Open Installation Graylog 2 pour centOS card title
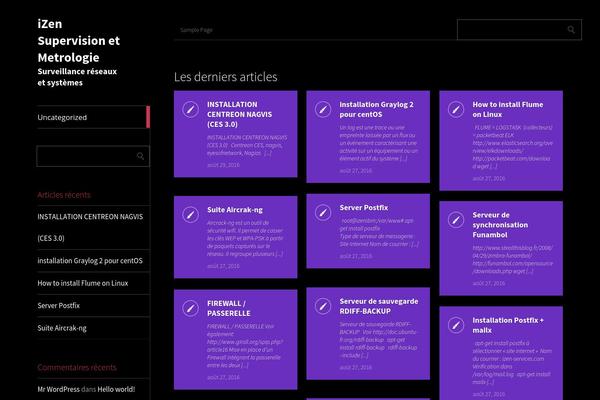Image resolution: width=600 pixels, height=400 pixels. 377,109
